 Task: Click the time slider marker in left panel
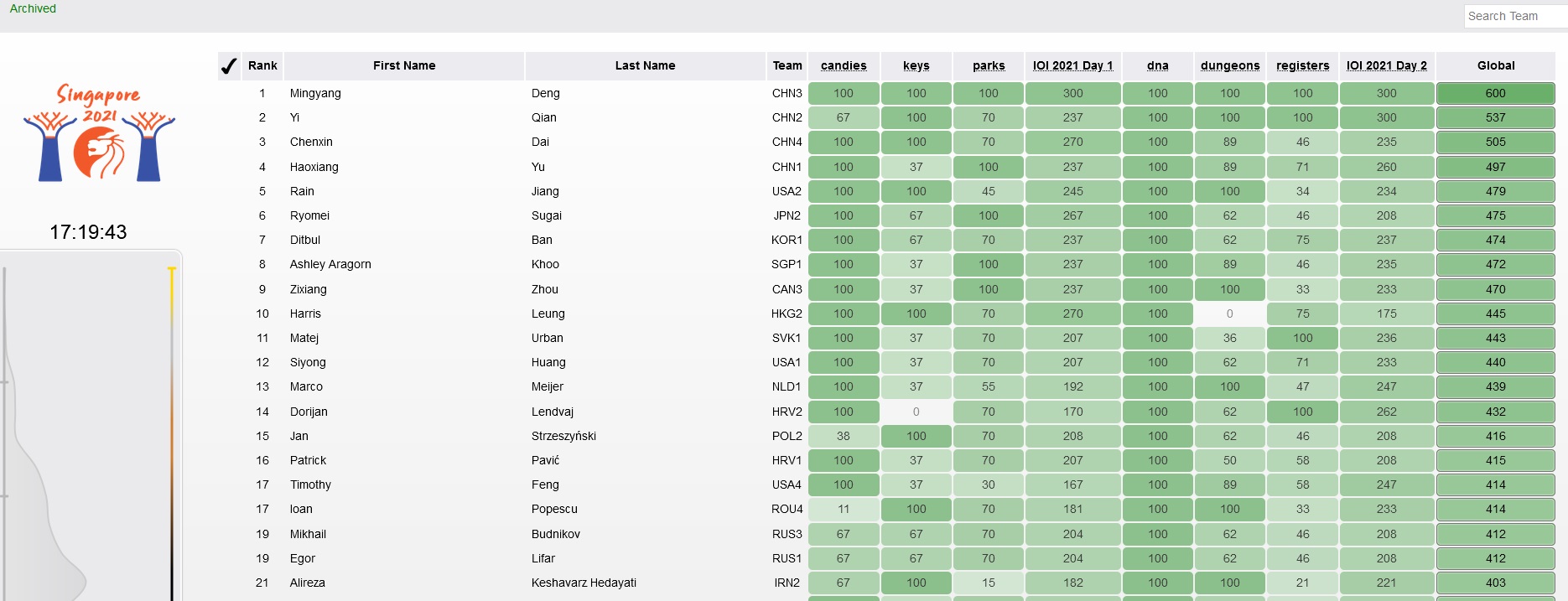(172, 271)
